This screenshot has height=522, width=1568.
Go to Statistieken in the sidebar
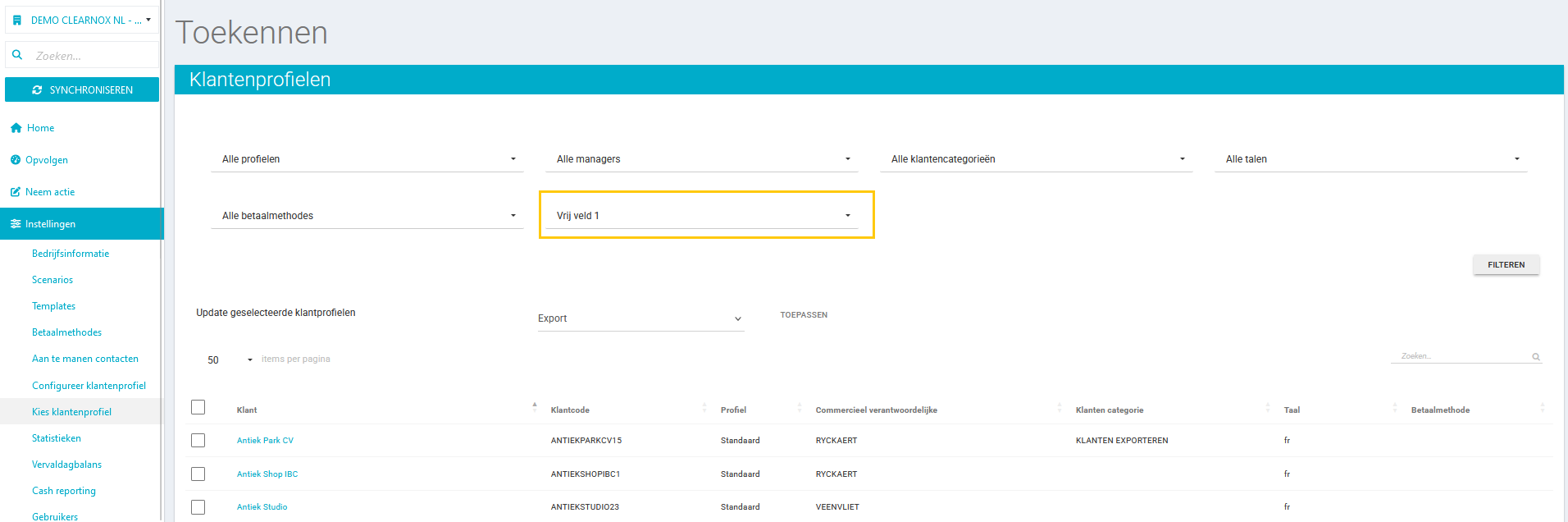click(57, 438)
